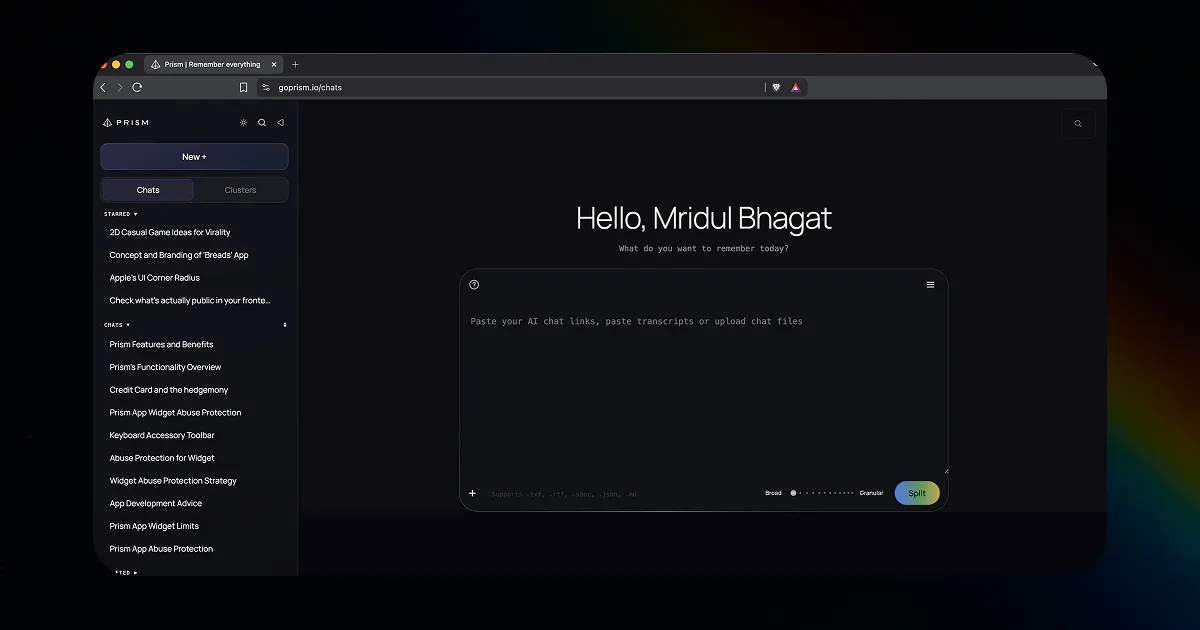Open the hamburger menu in input card
This screenshot has width=1200, height=630.
[930, 285]
